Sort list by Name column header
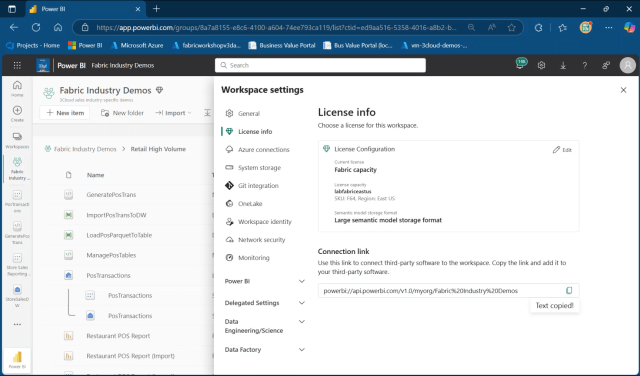Image resolution: width=640 pixels, height=376 pixels. [95, 175]
